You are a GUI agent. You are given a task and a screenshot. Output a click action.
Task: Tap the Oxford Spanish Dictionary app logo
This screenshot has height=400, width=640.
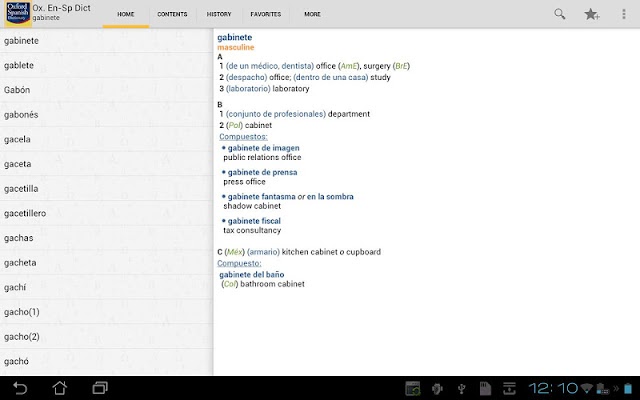coord(18,13)
